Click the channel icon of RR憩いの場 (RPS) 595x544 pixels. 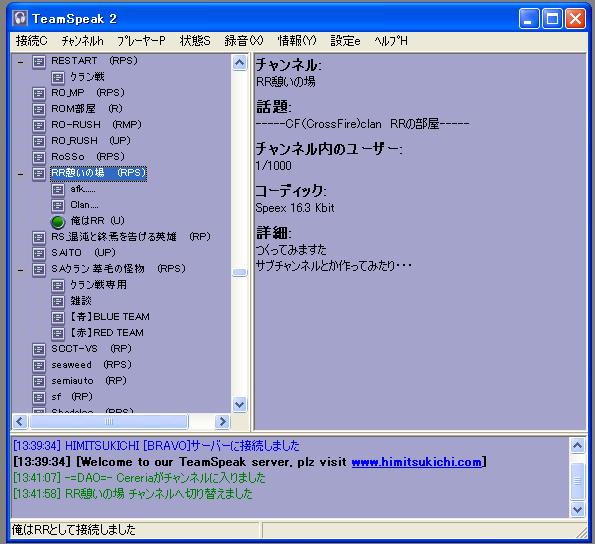(39, 173)
